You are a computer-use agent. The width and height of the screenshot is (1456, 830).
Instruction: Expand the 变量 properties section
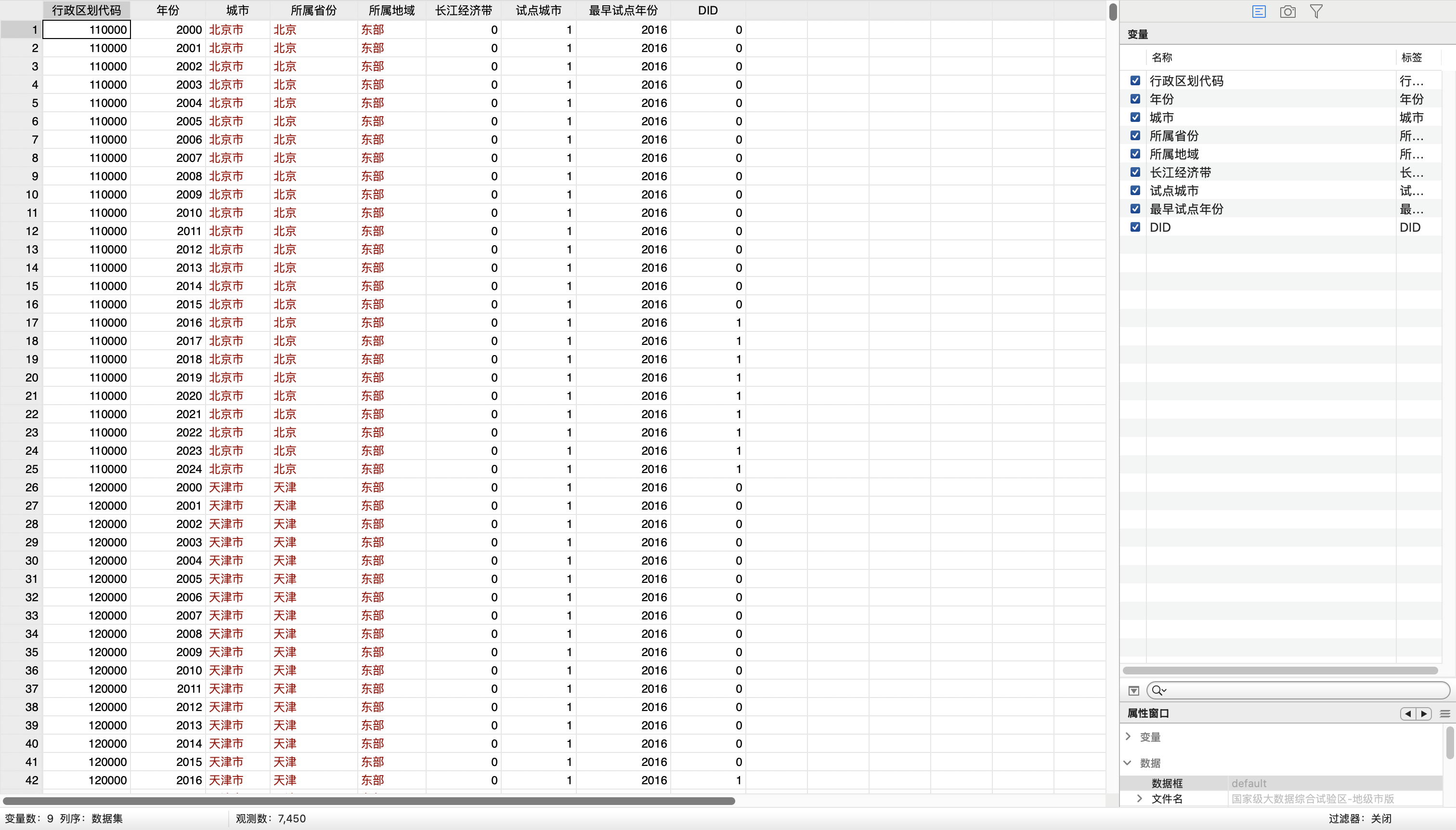[1129, 737]
